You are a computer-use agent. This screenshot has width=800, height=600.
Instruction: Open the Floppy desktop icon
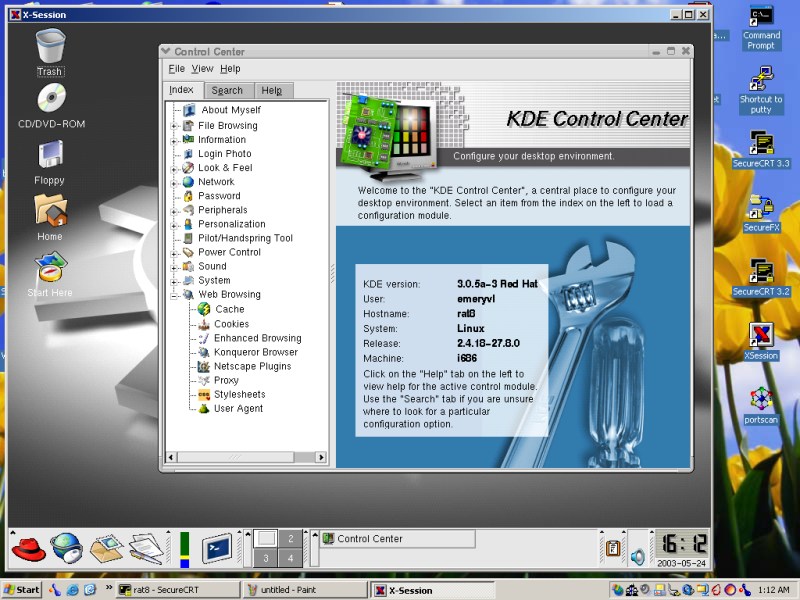click(x=50, y=158)
